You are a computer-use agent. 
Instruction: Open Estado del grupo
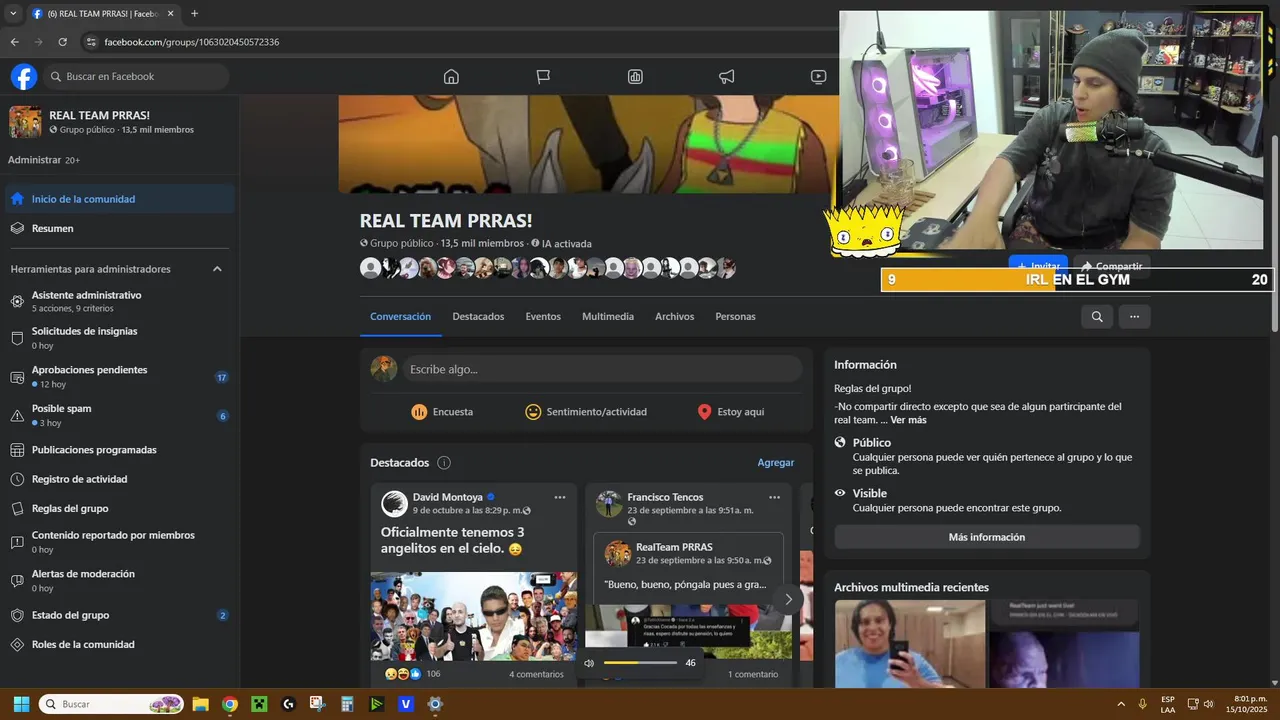pyautogui.click(x=118, y=615)
